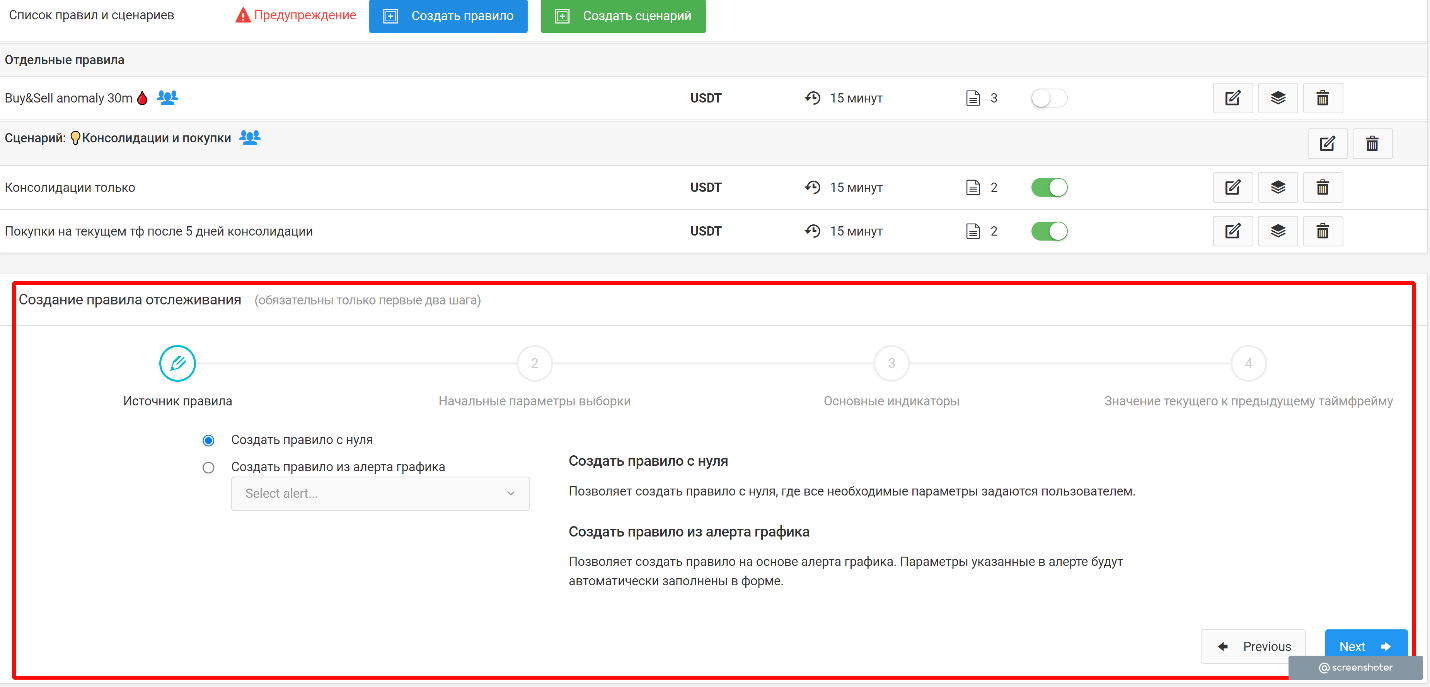Turn off Покупки на текущем тф toggle
This screenshot has height=687, width=1430.
pyautogui.click(x=1049, y=231)
